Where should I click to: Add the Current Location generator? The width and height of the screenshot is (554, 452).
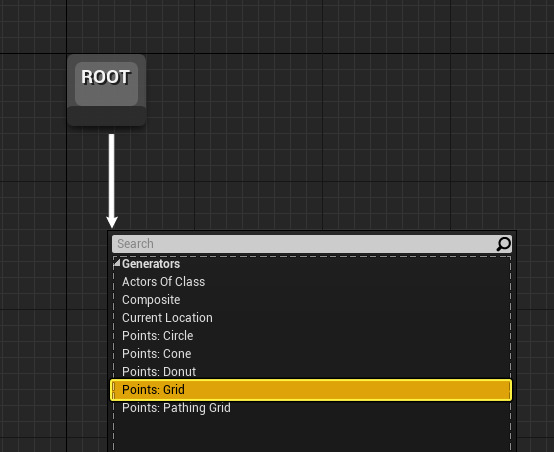pyautogui.click(x=167, y=318)
